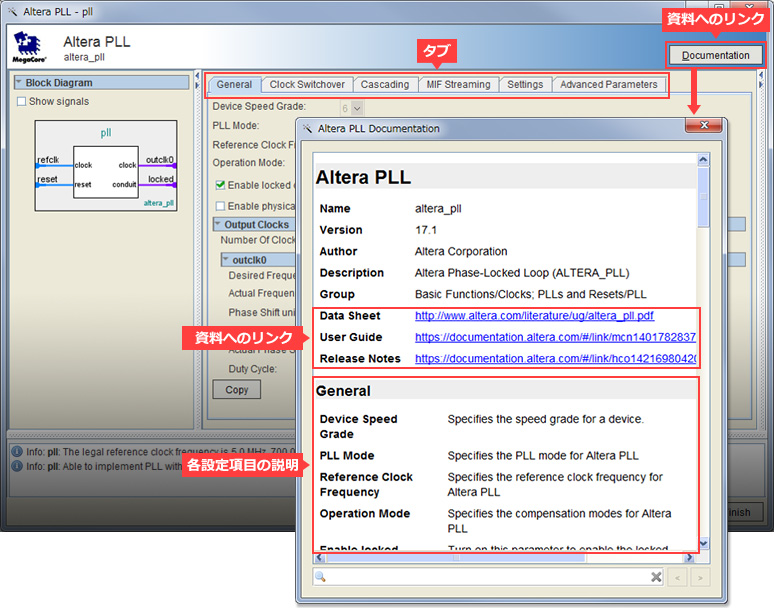
Task: Open the Advanced Parameters tab
Action: tap(609, 84)
